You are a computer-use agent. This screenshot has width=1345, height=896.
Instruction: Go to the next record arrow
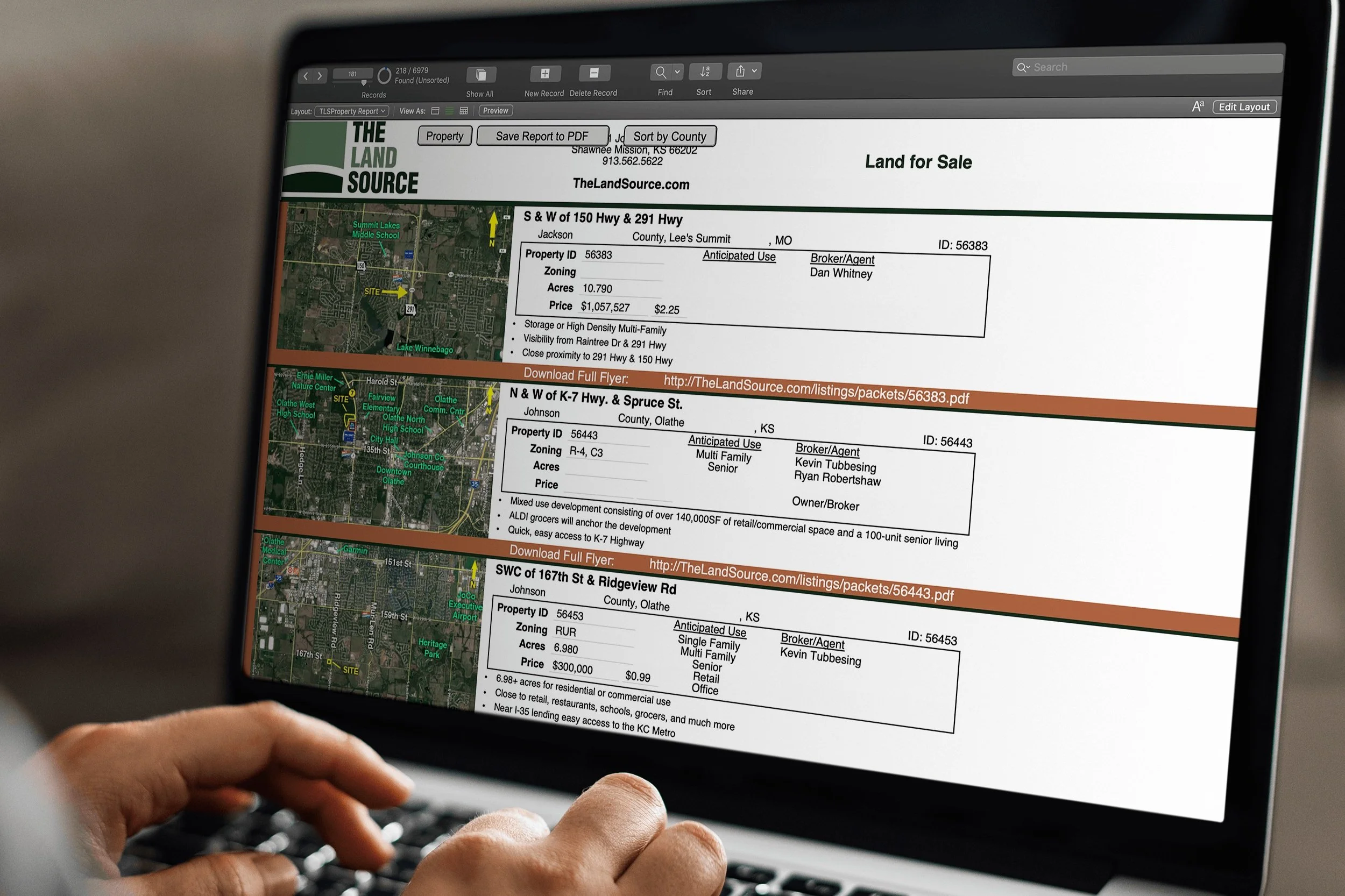tap(320, 76)
